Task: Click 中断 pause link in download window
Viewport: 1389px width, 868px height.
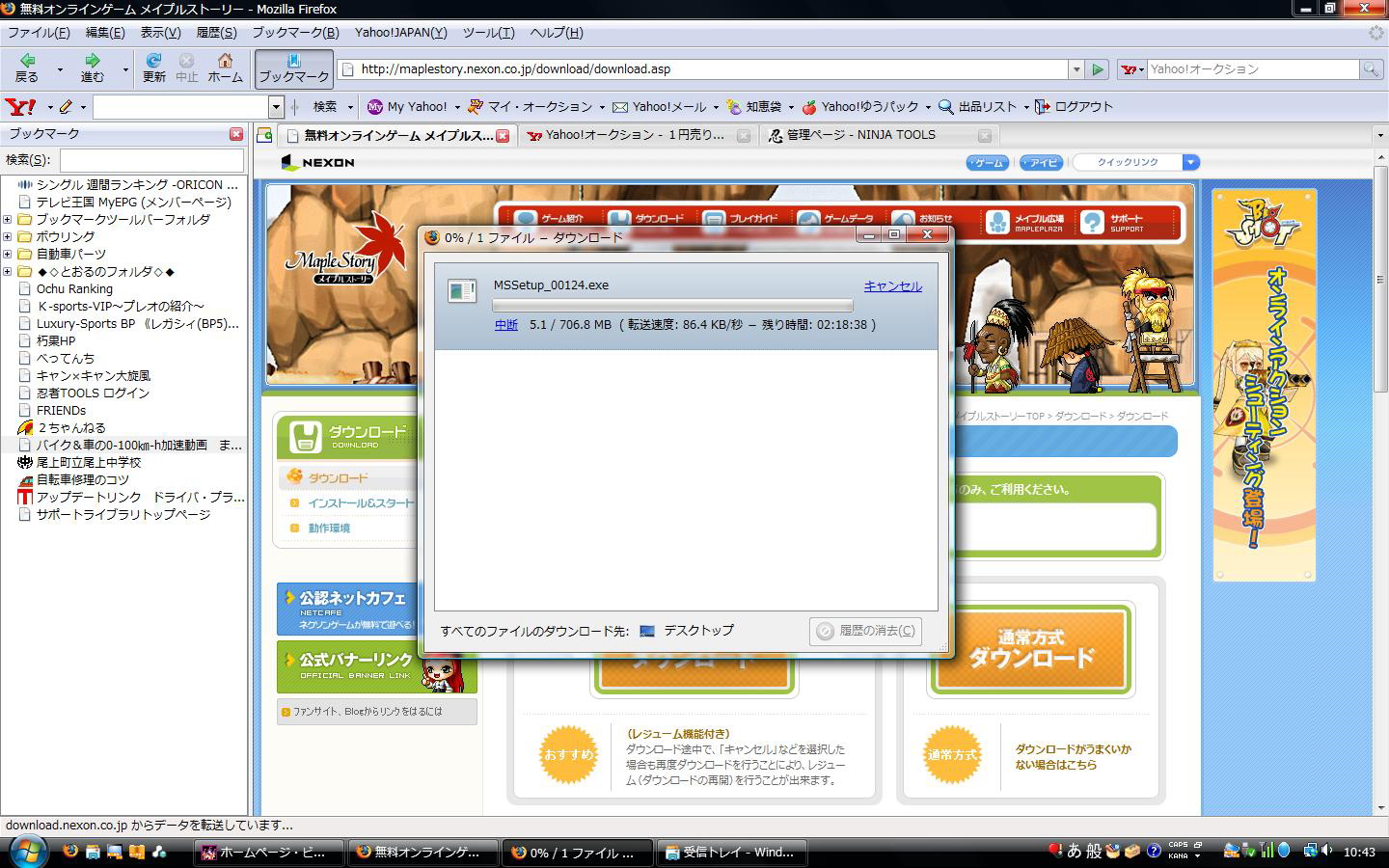Action: point(506,325)
